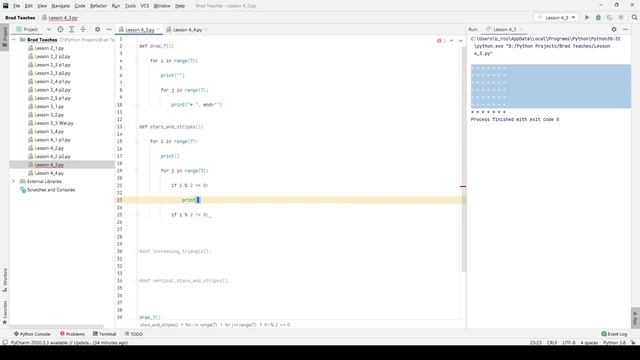Click Expand All icon in Project panel
The image size is (640, 360).
click(71, 29)
